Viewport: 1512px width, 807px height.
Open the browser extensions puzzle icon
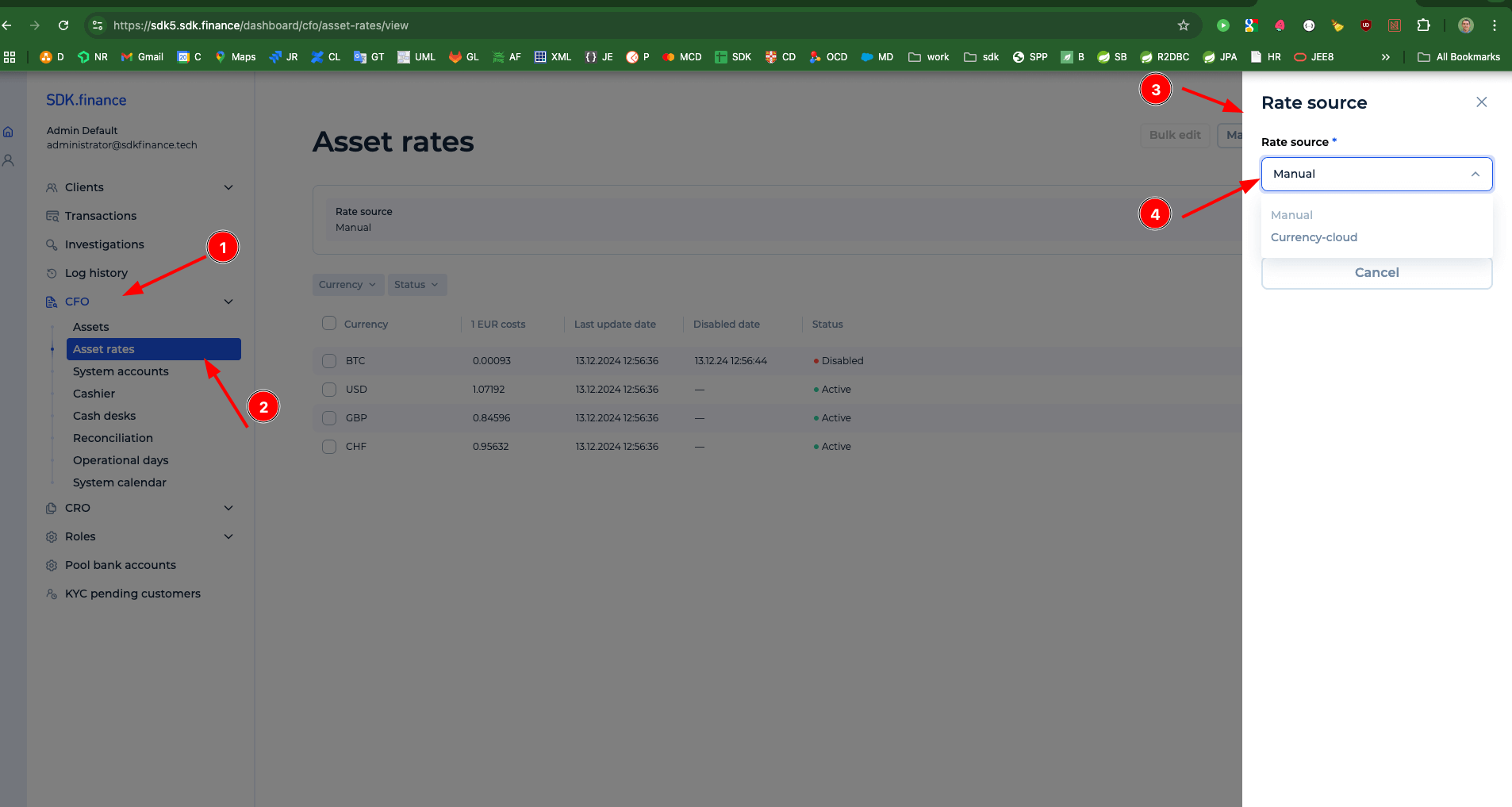(1424, 25)
